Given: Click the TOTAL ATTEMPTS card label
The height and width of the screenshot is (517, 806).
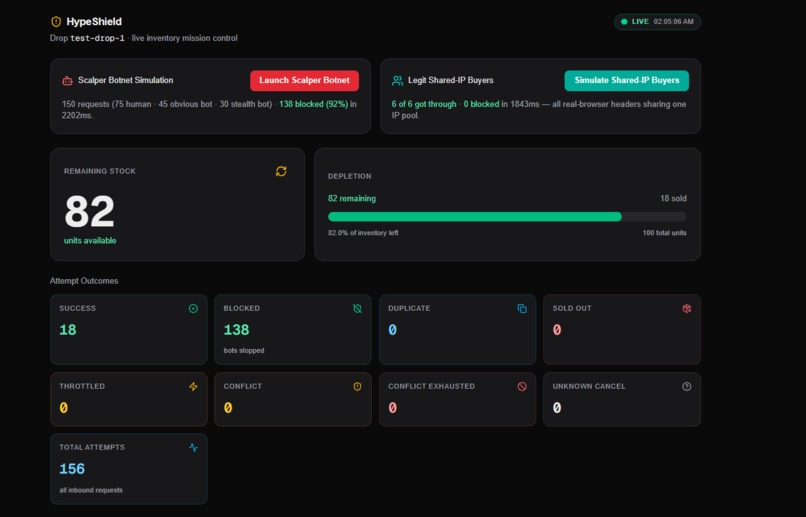Looking at the screenshot, I should pos(92,448).
